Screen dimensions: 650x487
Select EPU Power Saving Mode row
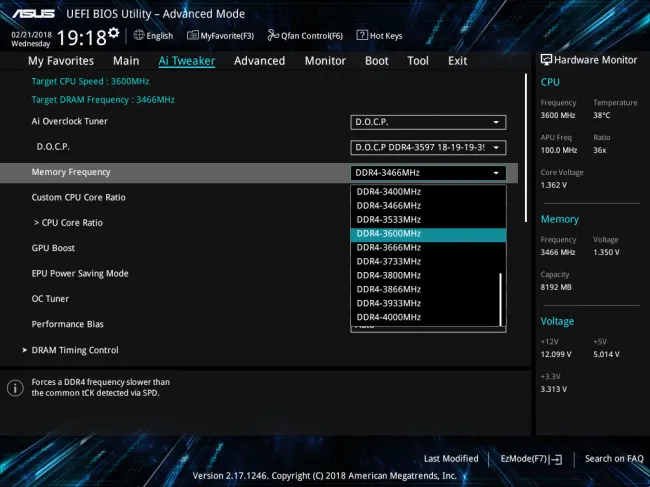point(80,274)
